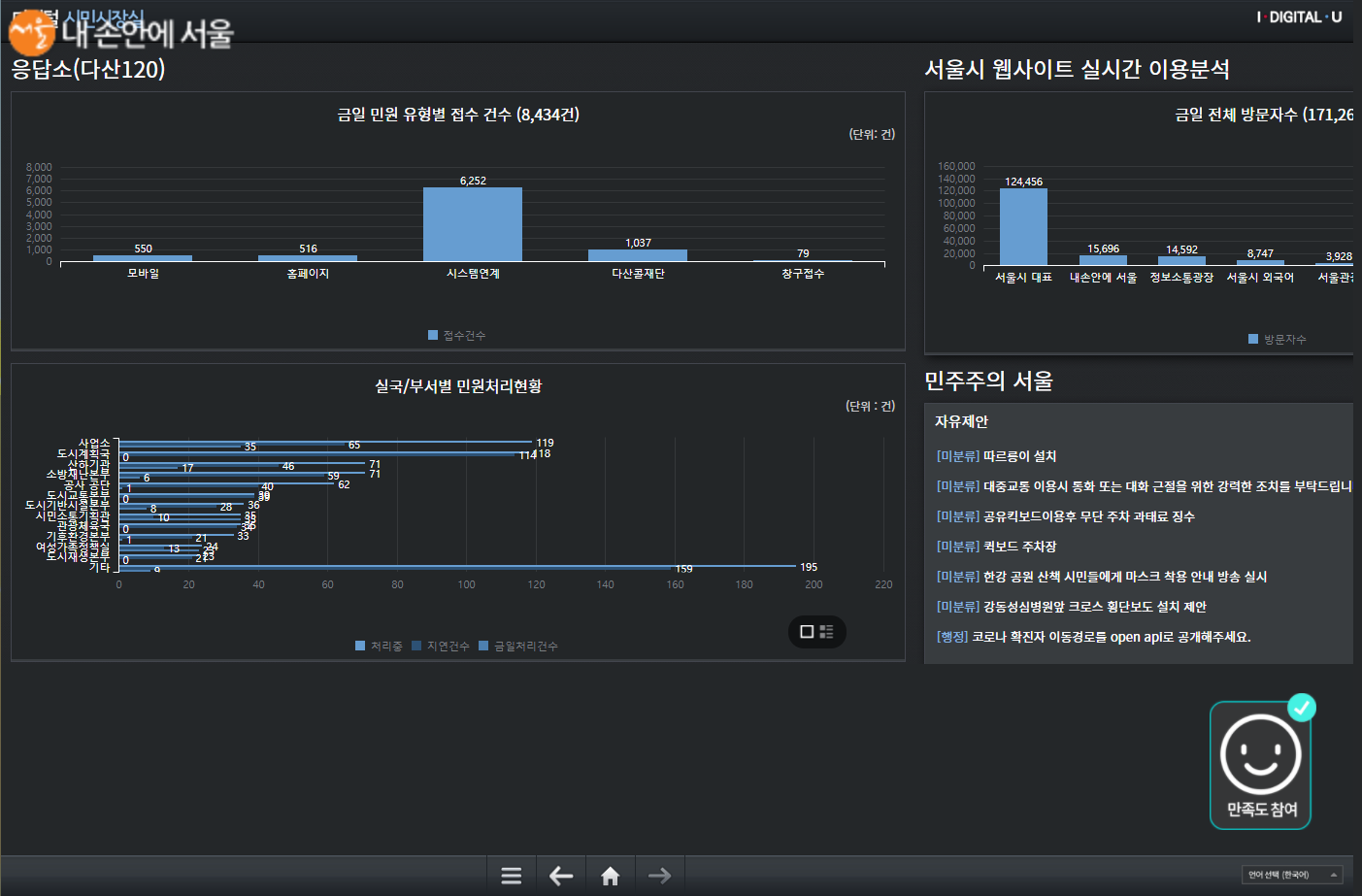Click the I·DIGITAL·U header logo

[1299, 17]
